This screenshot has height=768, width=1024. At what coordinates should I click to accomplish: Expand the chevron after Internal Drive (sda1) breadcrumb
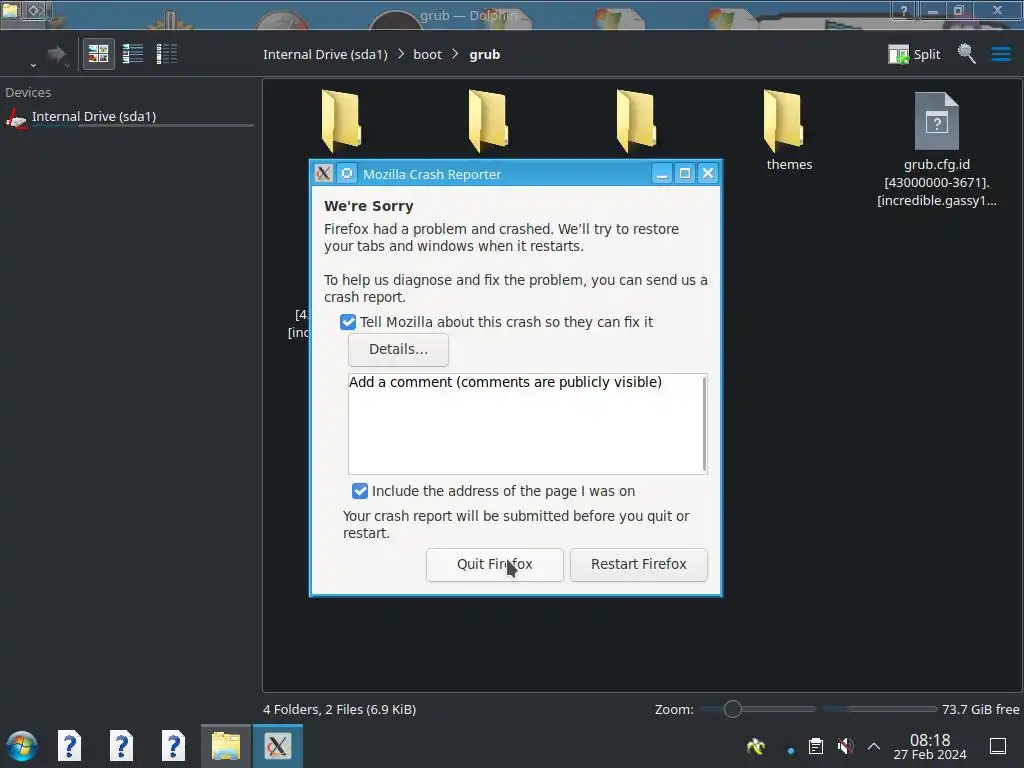(x=401, y=54)
